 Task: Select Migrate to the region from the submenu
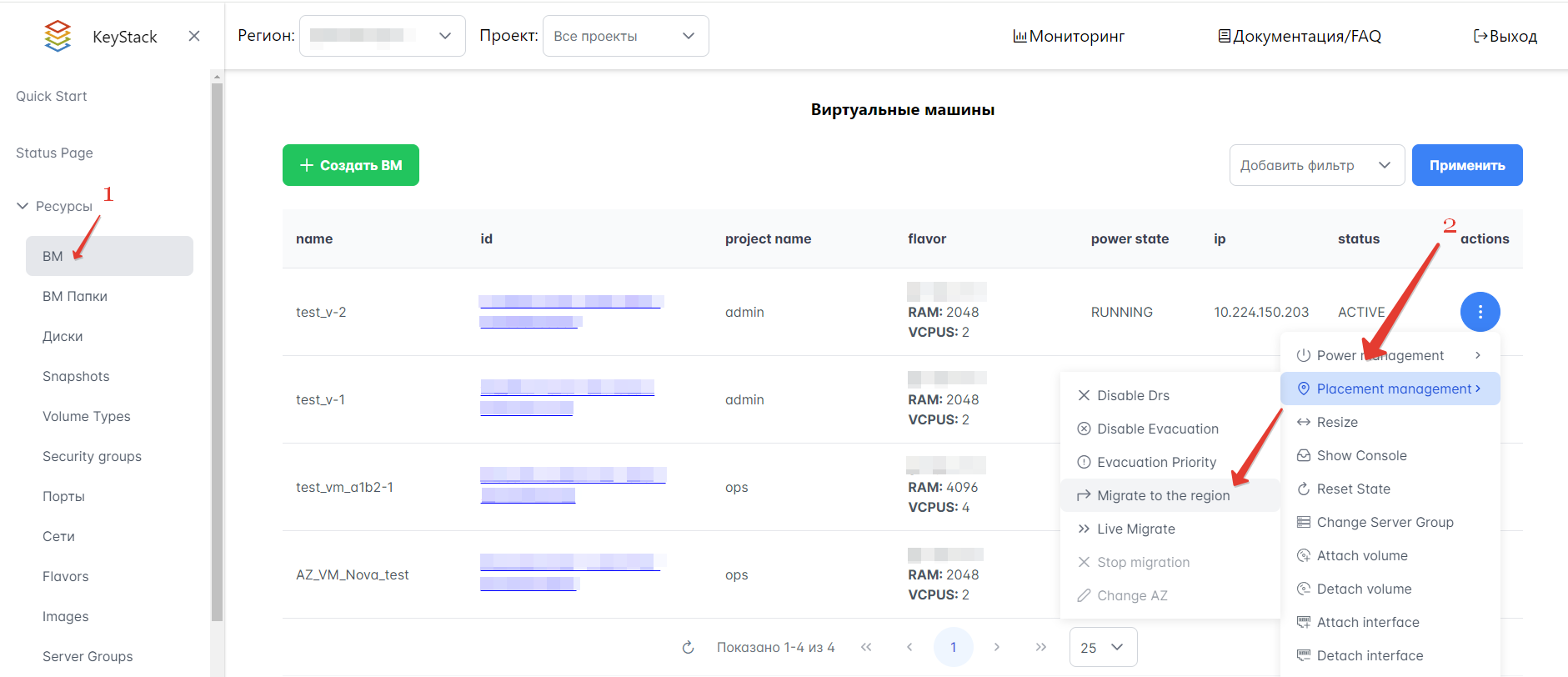pyautogui.click(x=1163, y=495)
